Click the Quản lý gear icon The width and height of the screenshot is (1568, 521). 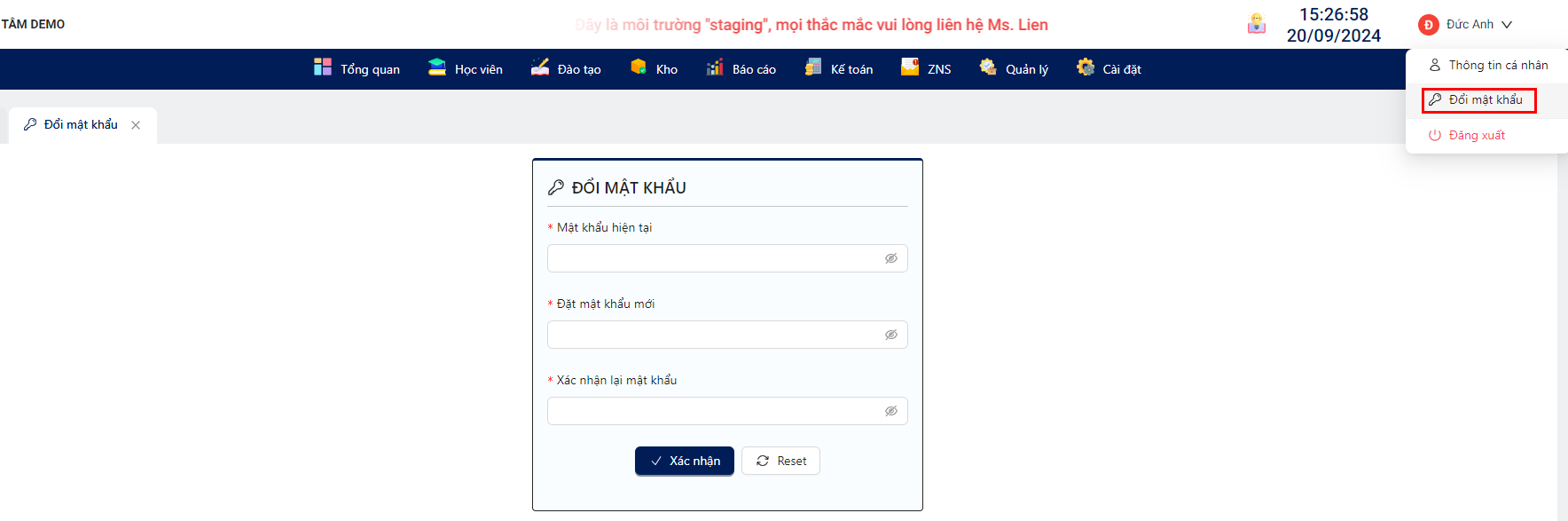click(988, 67)
